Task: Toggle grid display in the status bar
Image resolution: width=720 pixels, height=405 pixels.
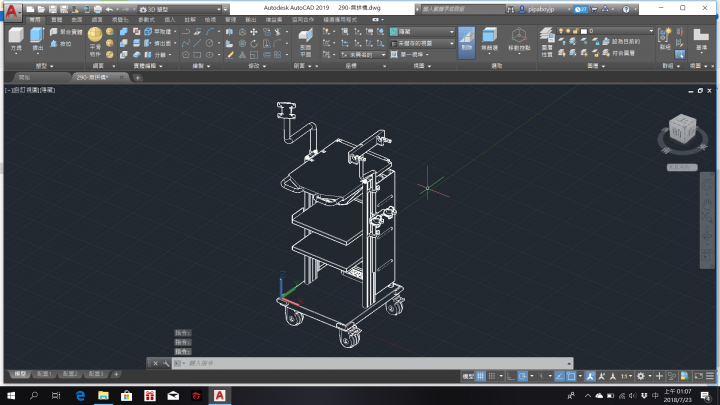Action: pos(480,376)
